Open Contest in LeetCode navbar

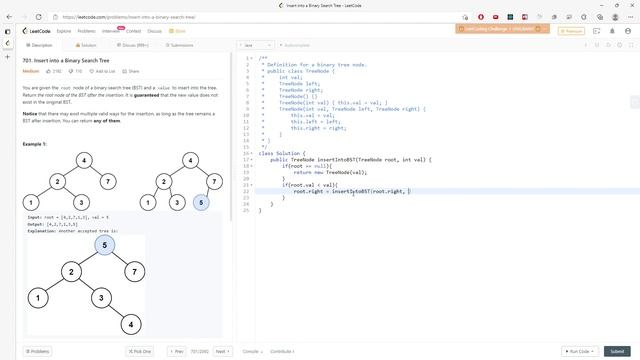pyautogui.click(x=133, y=31)
